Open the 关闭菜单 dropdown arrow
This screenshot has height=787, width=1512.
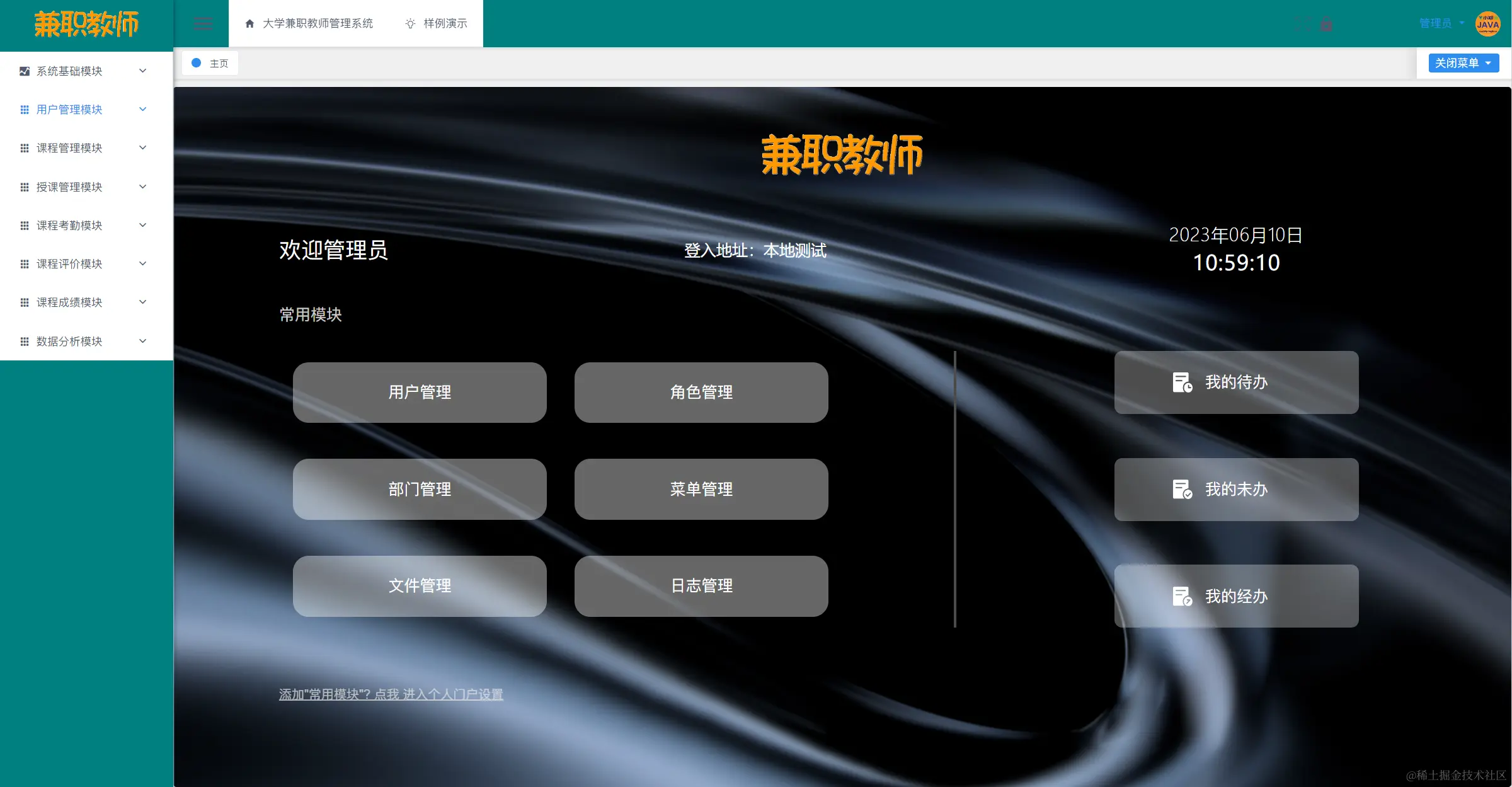click(1487, 63)
